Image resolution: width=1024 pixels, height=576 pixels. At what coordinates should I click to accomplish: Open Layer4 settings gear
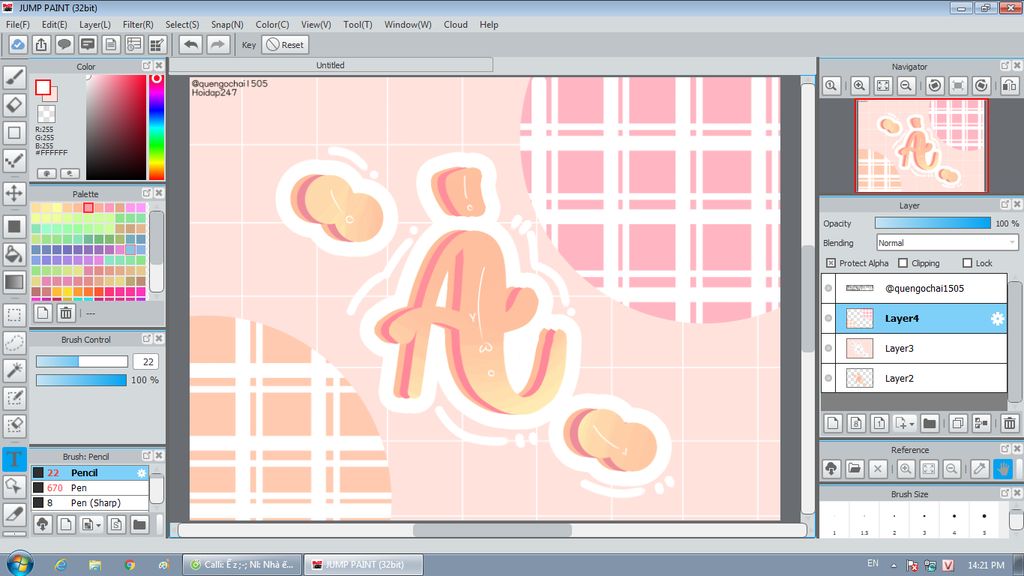[997, 318]
